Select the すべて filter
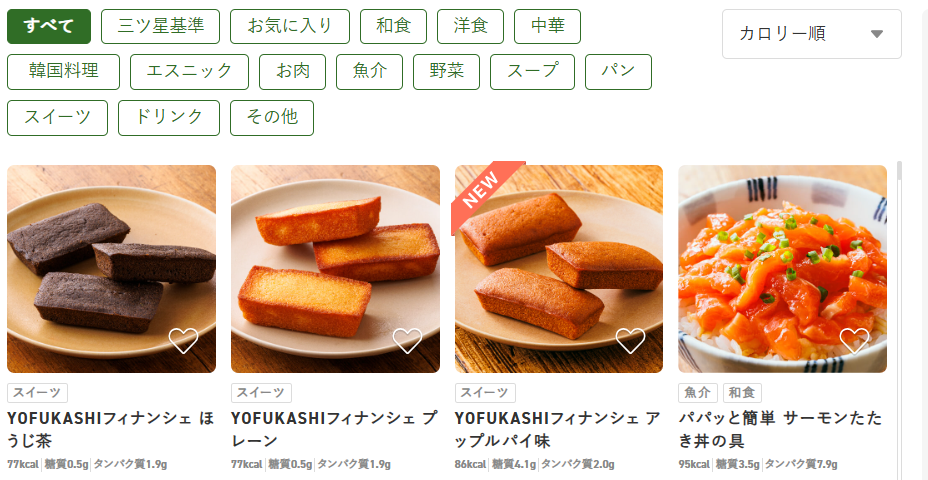 [x=49, y=27]
